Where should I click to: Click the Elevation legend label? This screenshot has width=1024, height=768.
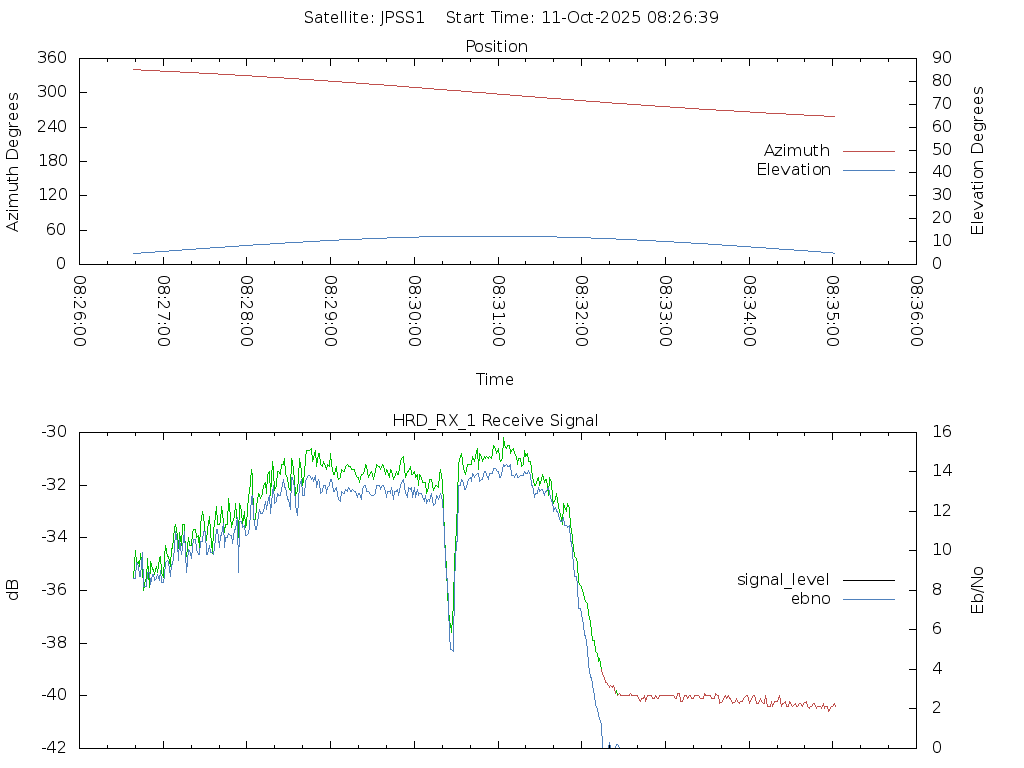point(793,170)
